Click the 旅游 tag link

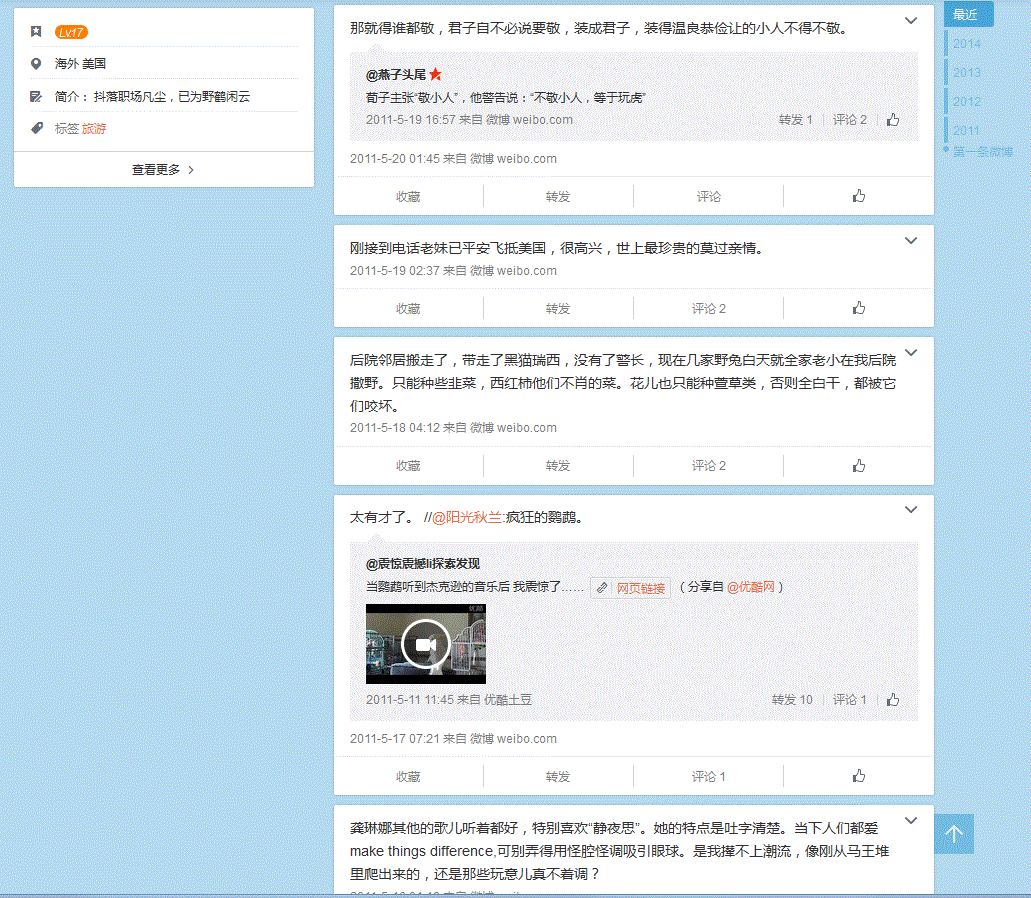coord(94,129)
